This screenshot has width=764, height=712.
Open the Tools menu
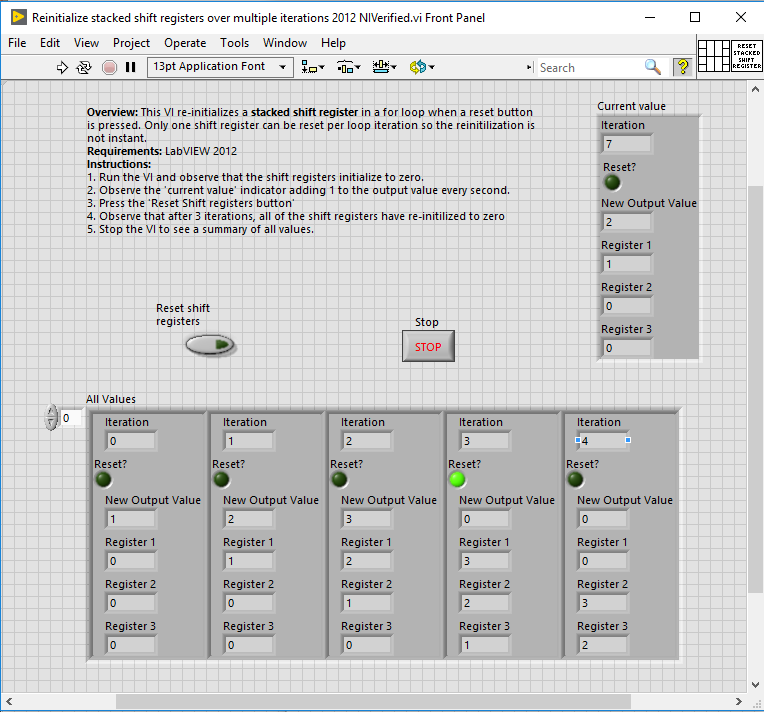pos(234,43)
